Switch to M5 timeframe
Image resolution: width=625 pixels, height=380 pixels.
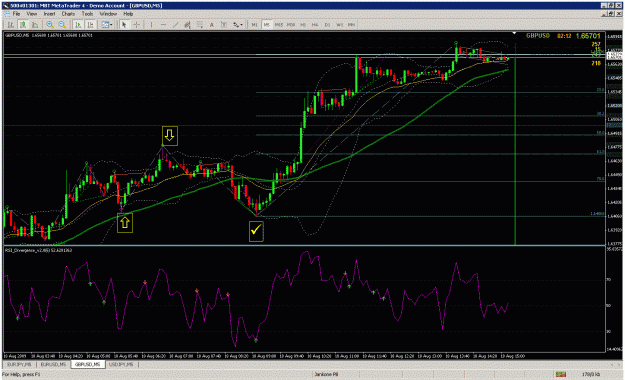[x=266, y=25]
